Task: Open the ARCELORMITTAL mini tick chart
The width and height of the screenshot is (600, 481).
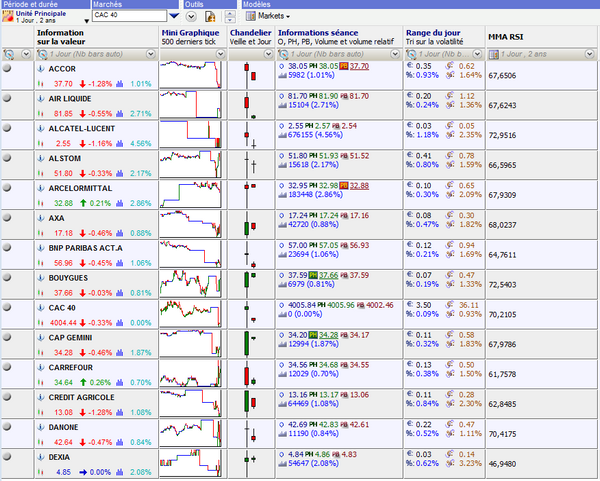Action: pyautogui.click(x=190, y=195)
